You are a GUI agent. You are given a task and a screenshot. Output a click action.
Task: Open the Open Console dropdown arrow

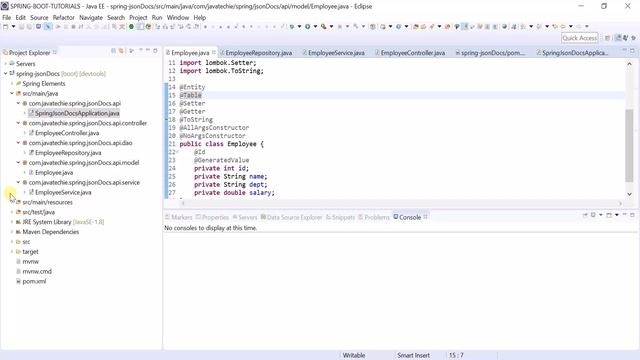617,215
